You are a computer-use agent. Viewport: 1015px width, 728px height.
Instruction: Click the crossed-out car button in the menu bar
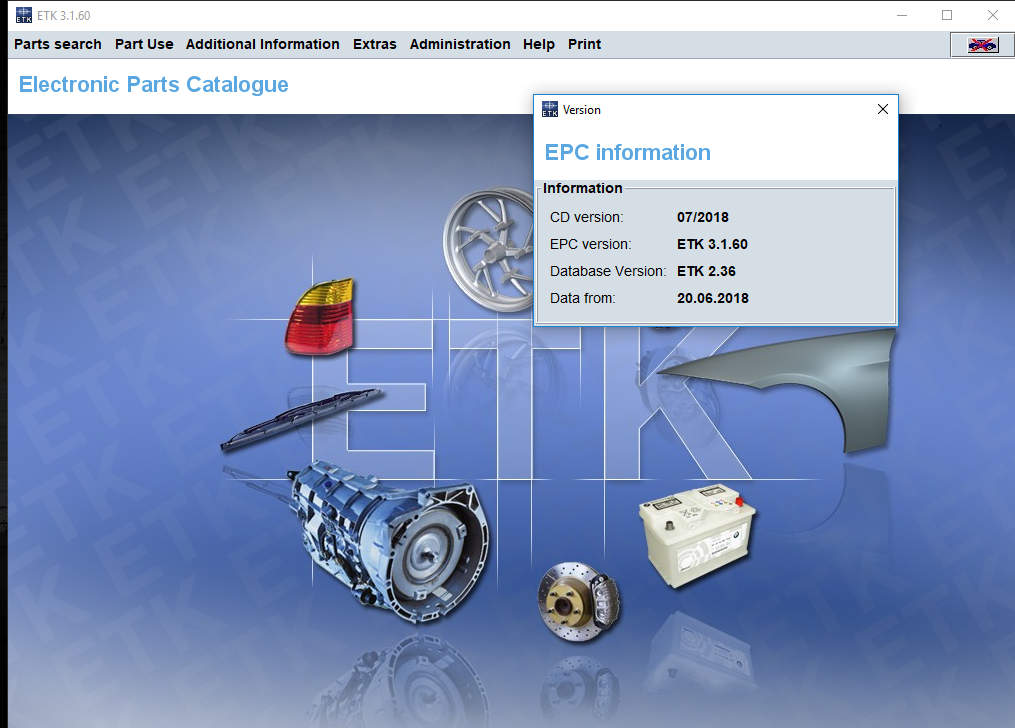pos(982,45)
